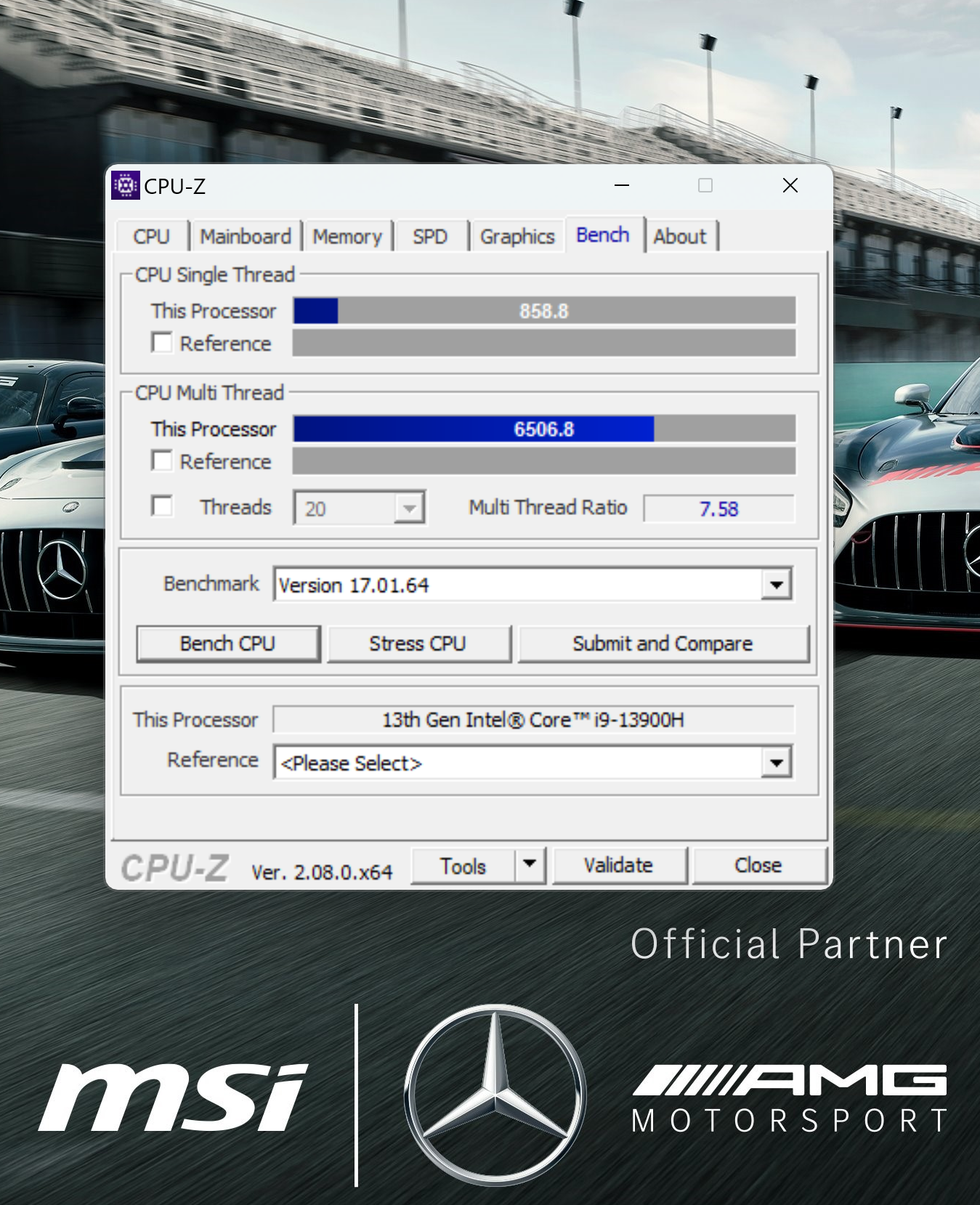Open the Graphics tab
The width and height of the screenshot is (980, 1205).
tap(517, 237)
